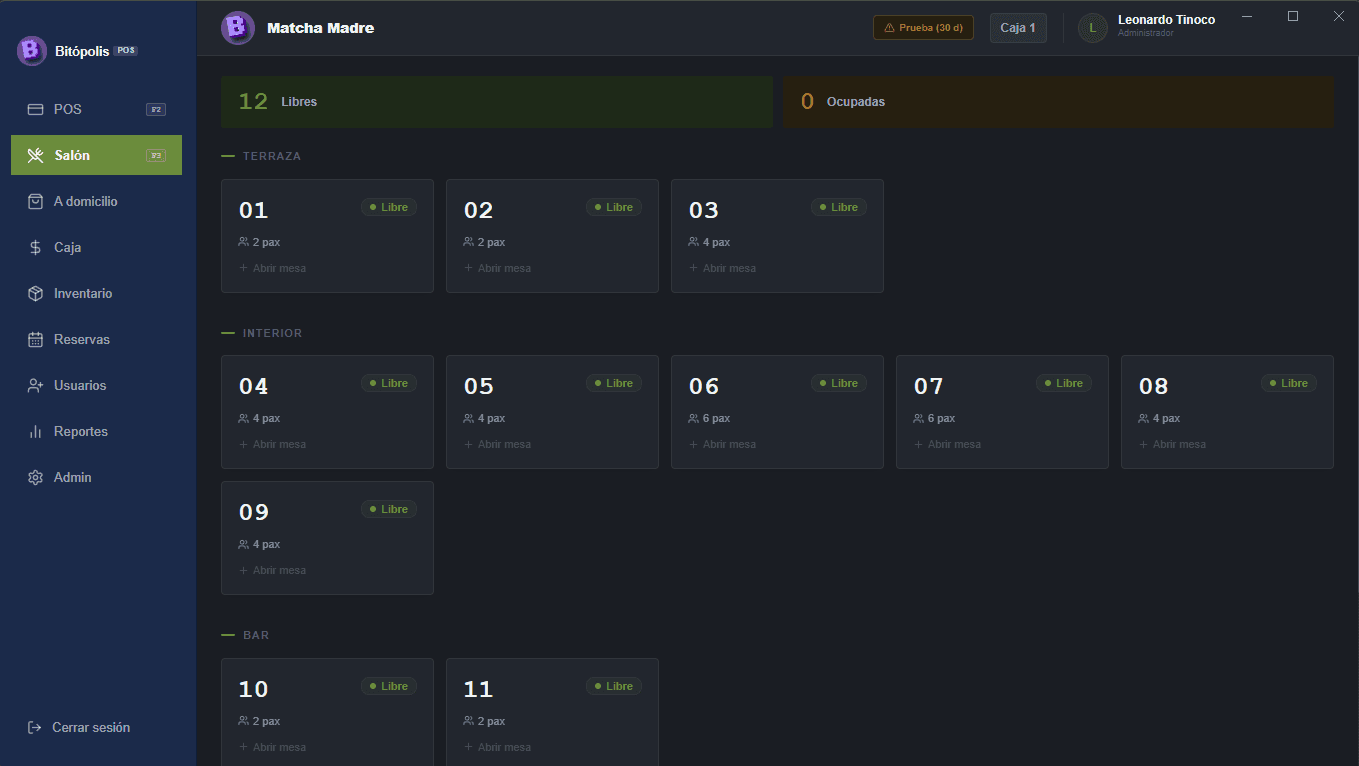
Task: Go to A domicilio in the sidebar
Action: 97,201
